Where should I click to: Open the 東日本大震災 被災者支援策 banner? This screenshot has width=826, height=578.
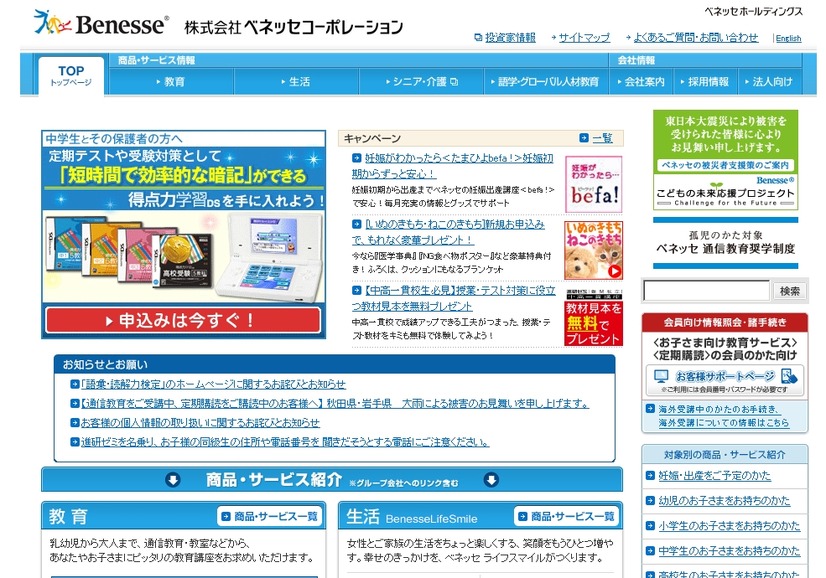pyautogui.click(x=725, y=142)
